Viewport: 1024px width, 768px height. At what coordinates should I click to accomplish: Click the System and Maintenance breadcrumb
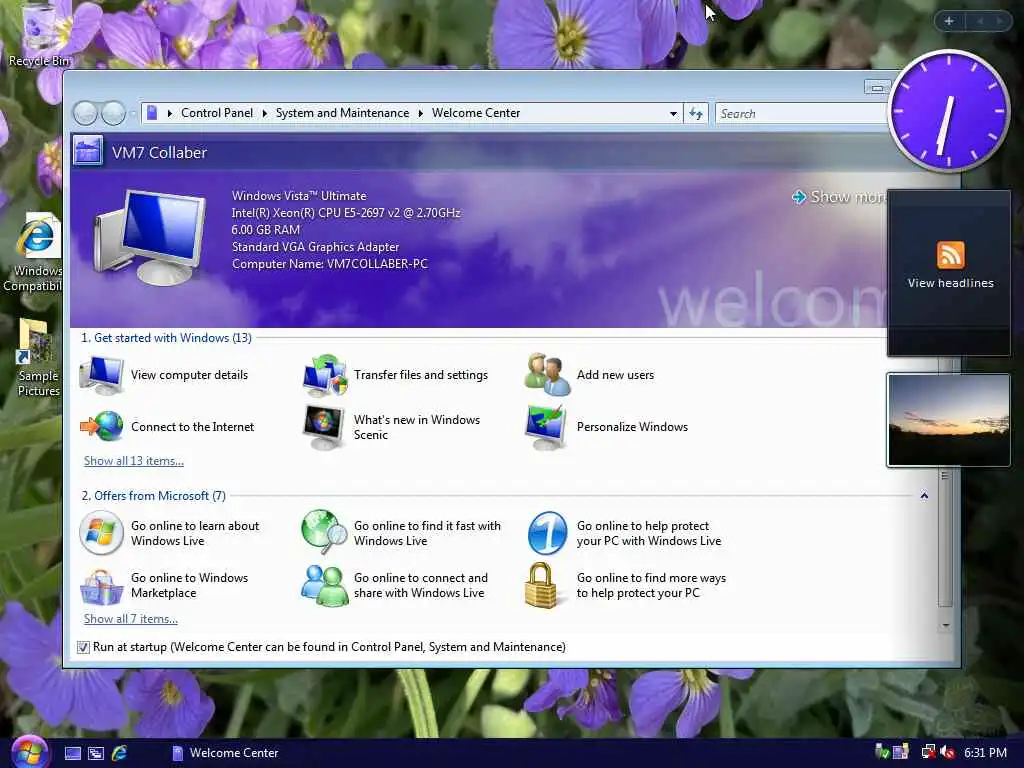[342, 113]
